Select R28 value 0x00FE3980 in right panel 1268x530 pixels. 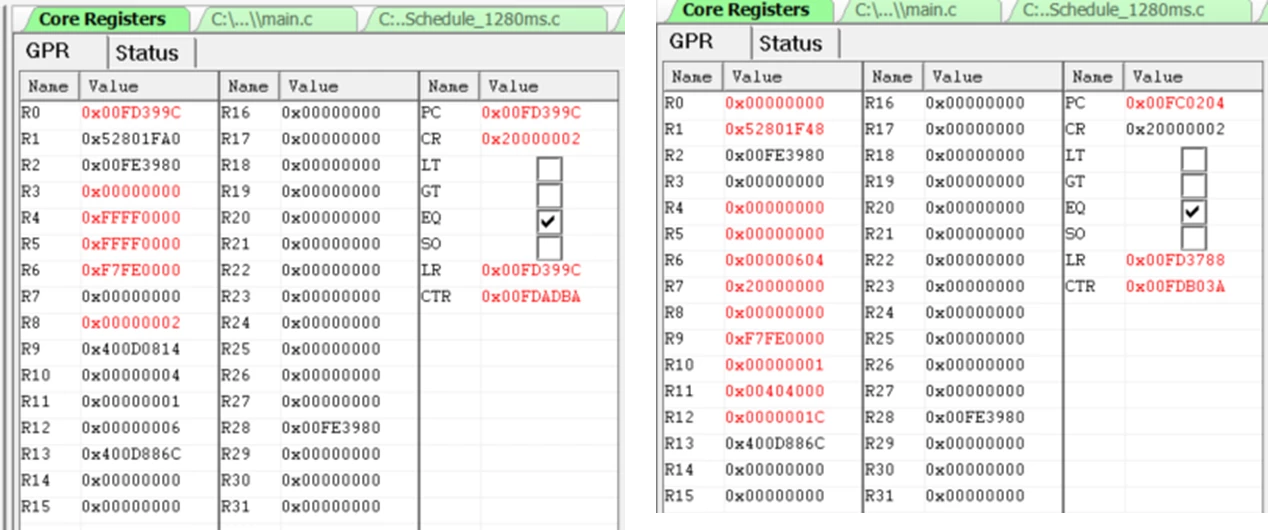pos(975,417)
